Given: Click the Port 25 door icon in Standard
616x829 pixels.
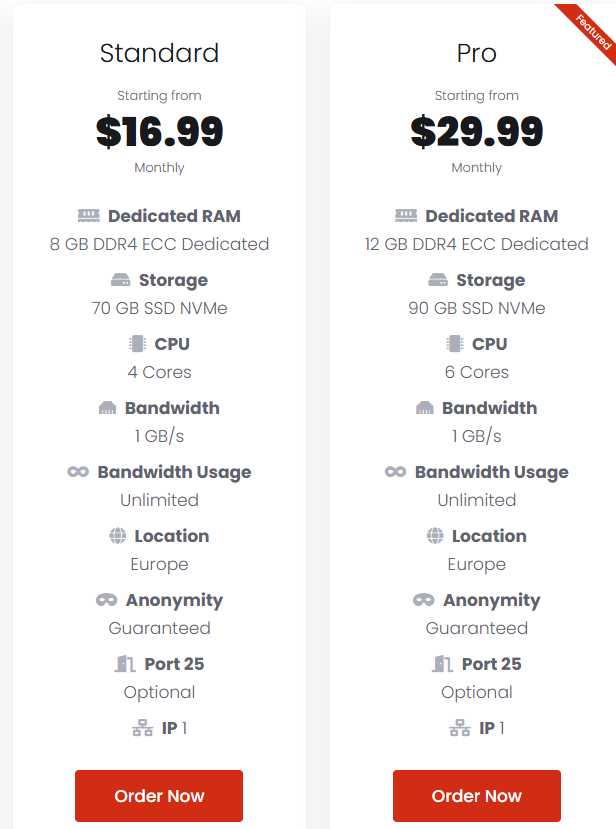Looking at the screenshot, I should pyautogui.click(x=125, y=664).
